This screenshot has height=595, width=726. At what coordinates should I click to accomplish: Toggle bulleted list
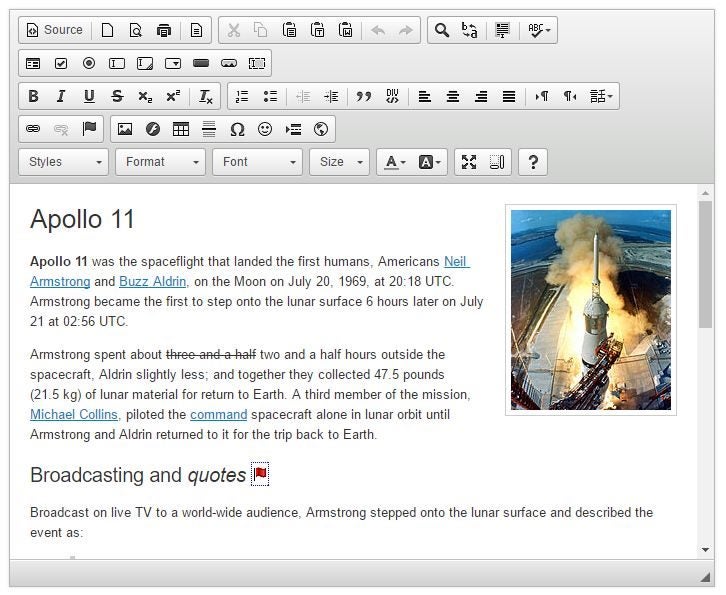[x=270, y=96]
